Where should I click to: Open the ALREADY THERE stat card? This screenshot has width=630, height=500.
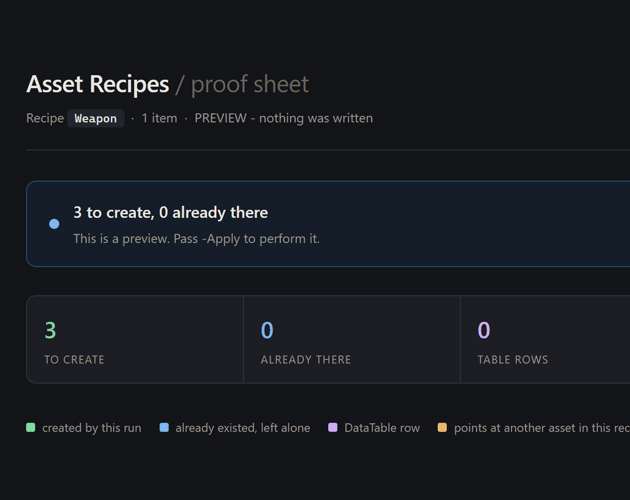[352, 340]
